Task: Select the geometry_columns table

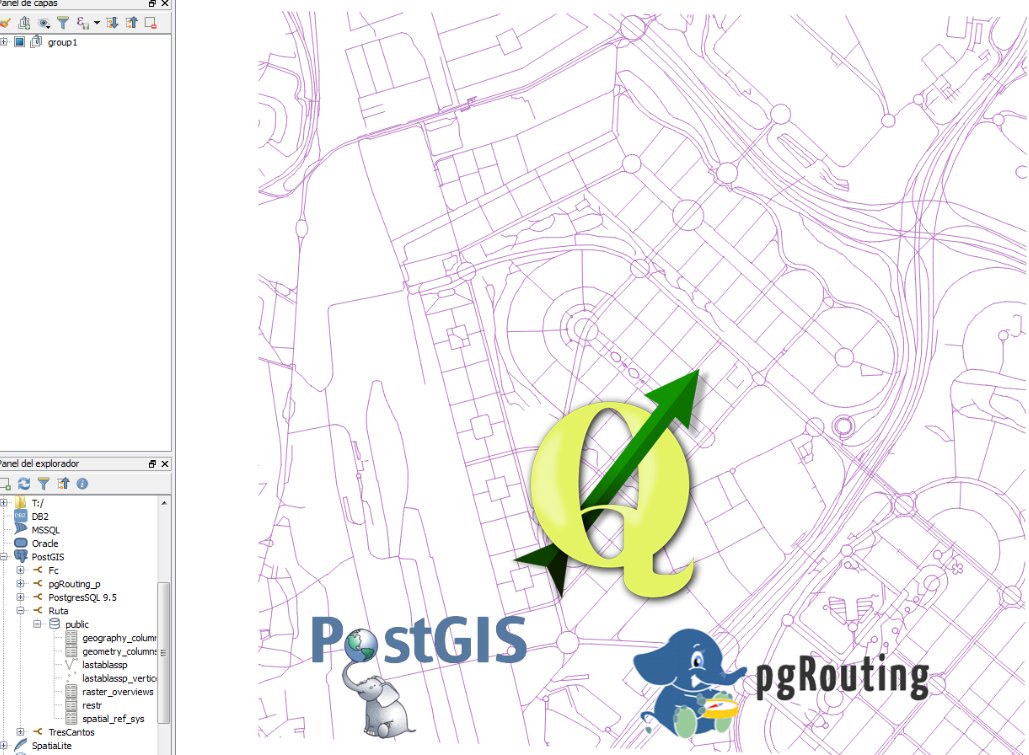Action: coord(119,651)
